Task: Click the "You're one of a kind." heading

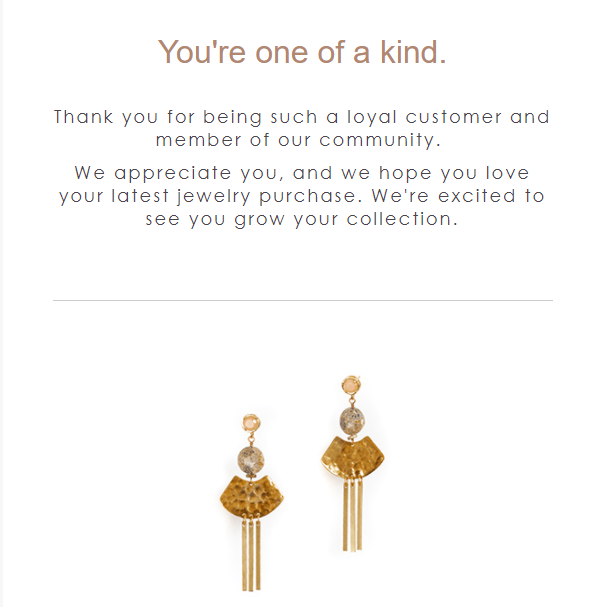Action: point(302,52)
